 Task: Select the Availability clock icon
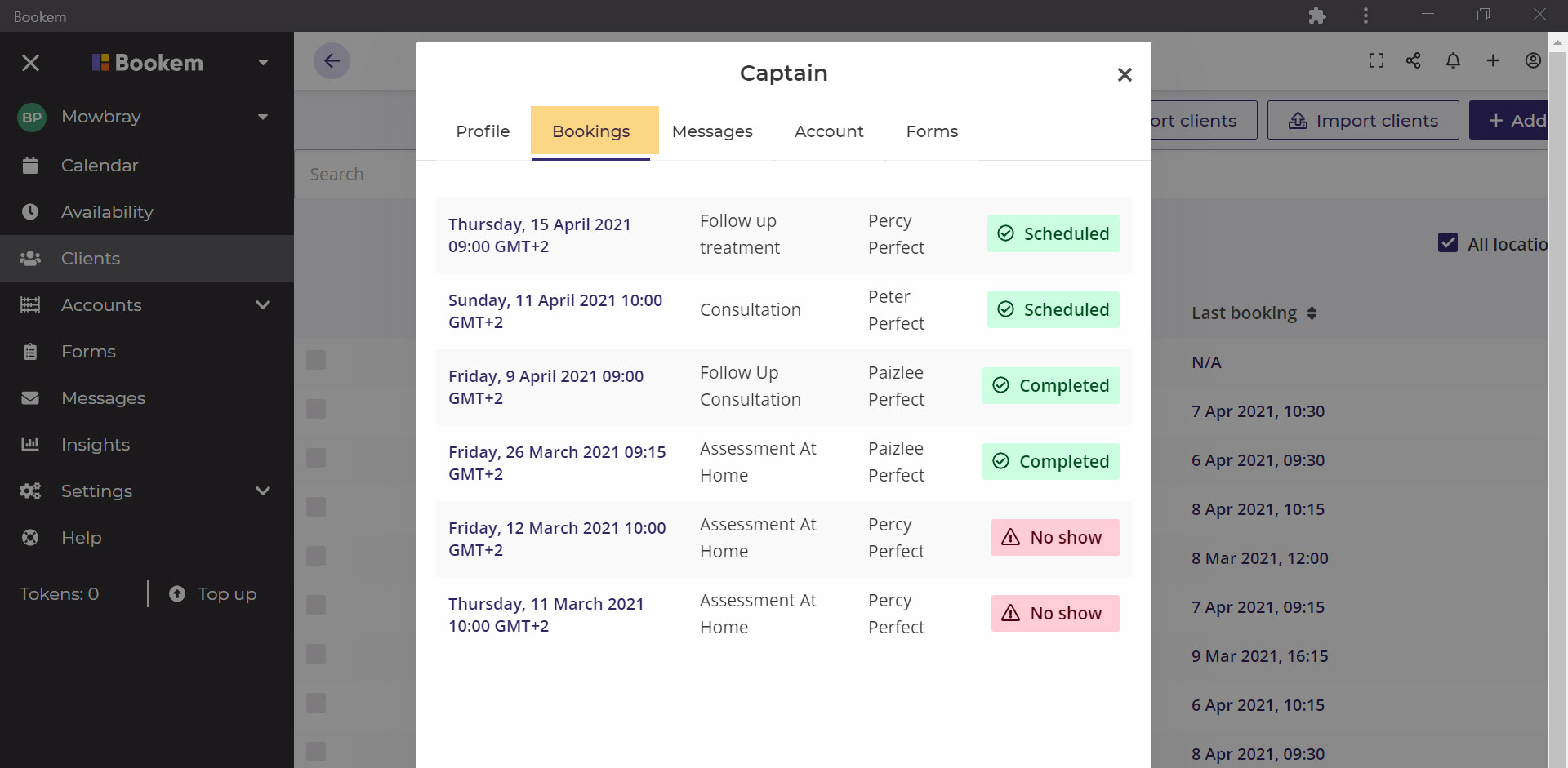[x=30, y=211]
